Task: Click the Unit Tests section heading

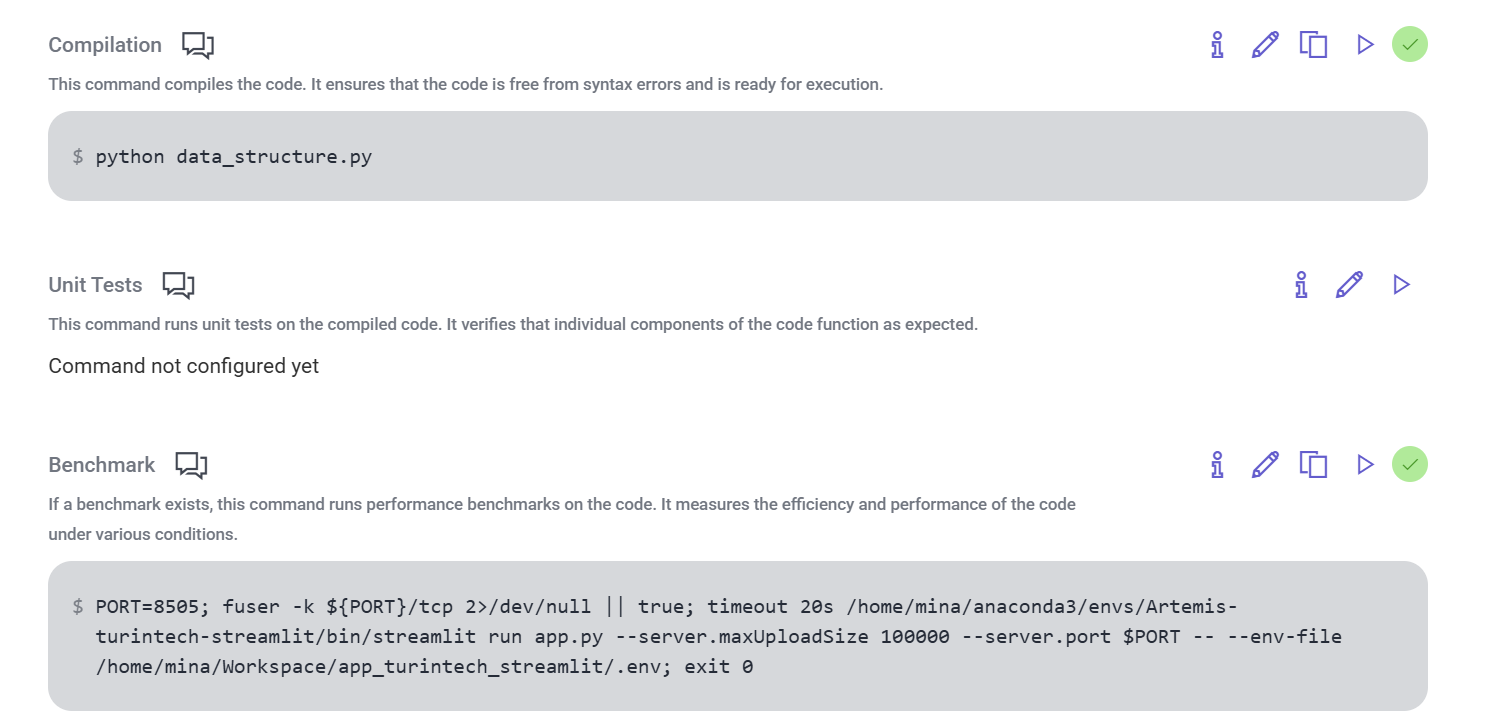Action: (x=95, y=285)
